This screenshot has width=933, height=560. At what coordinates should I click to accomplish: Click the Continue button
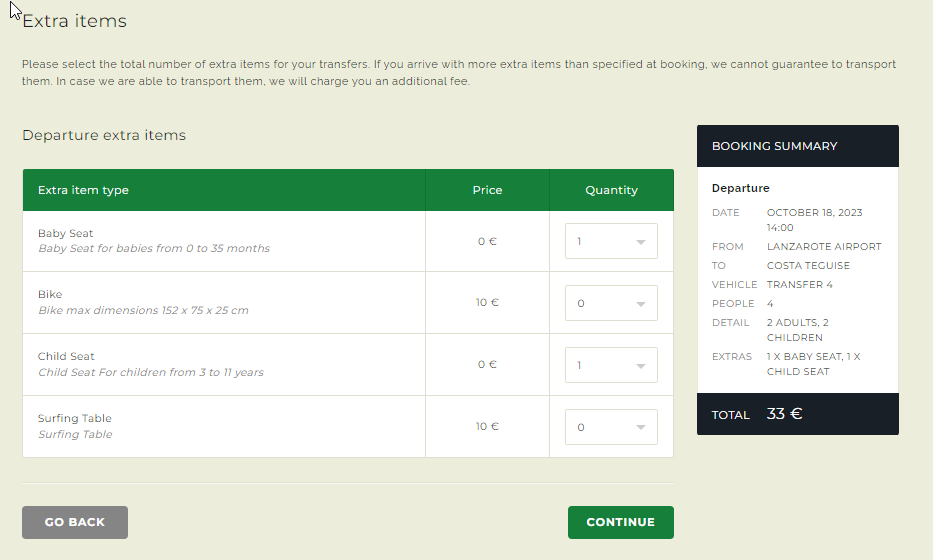621,522
